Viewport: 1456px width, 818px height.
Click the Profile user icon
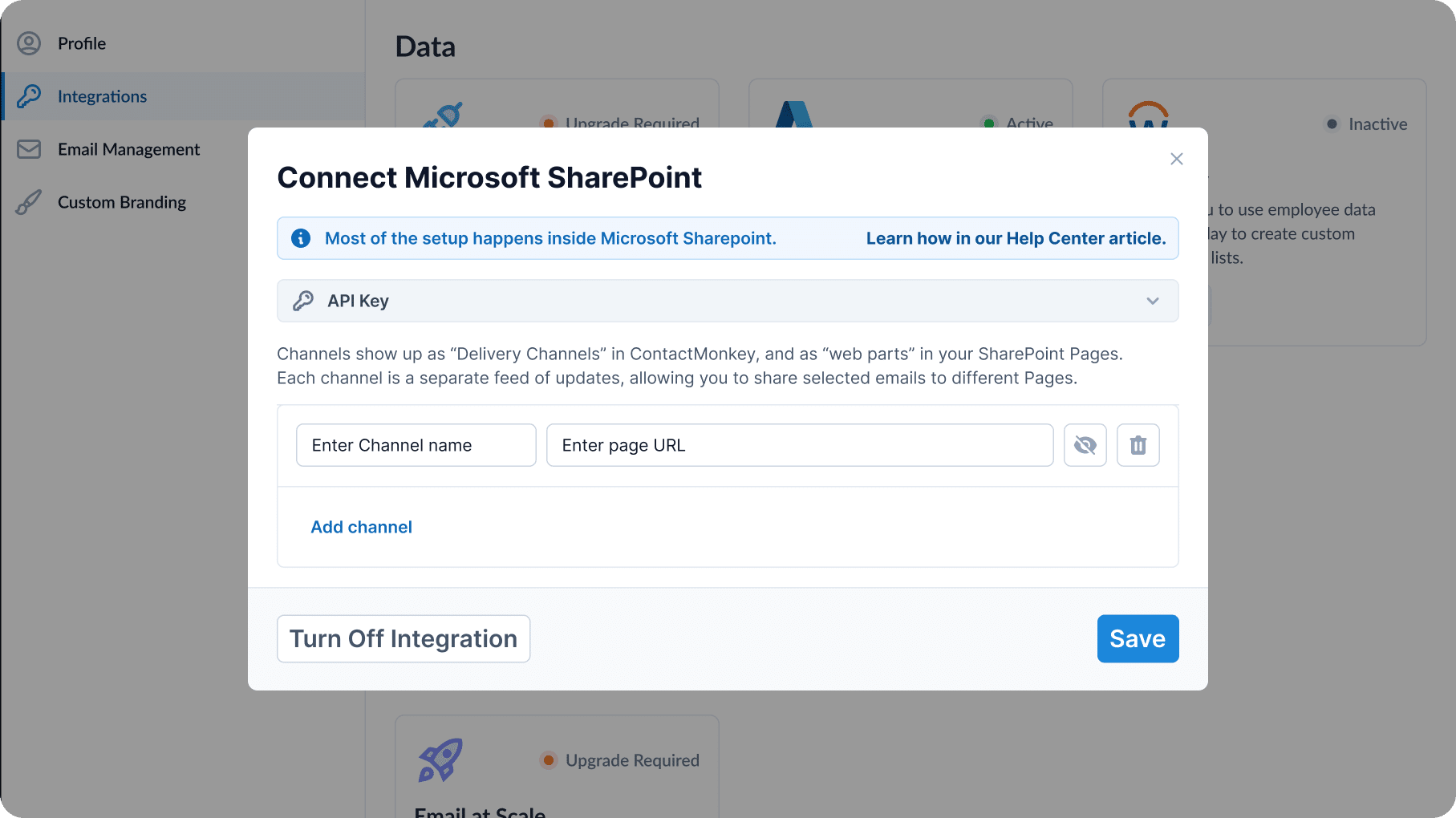[x=29, y=43]
